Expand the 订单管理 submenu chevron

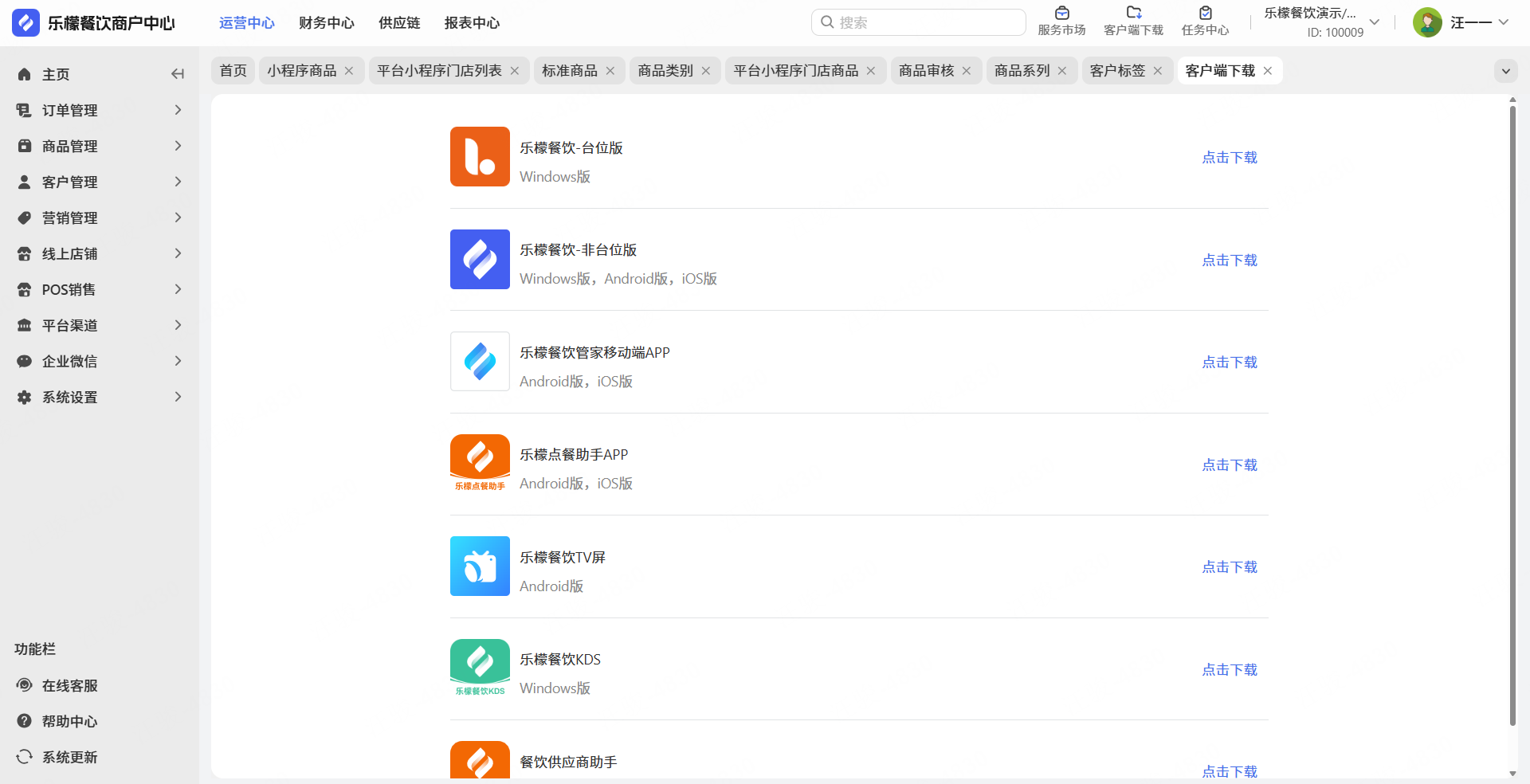tap(178, 110)
